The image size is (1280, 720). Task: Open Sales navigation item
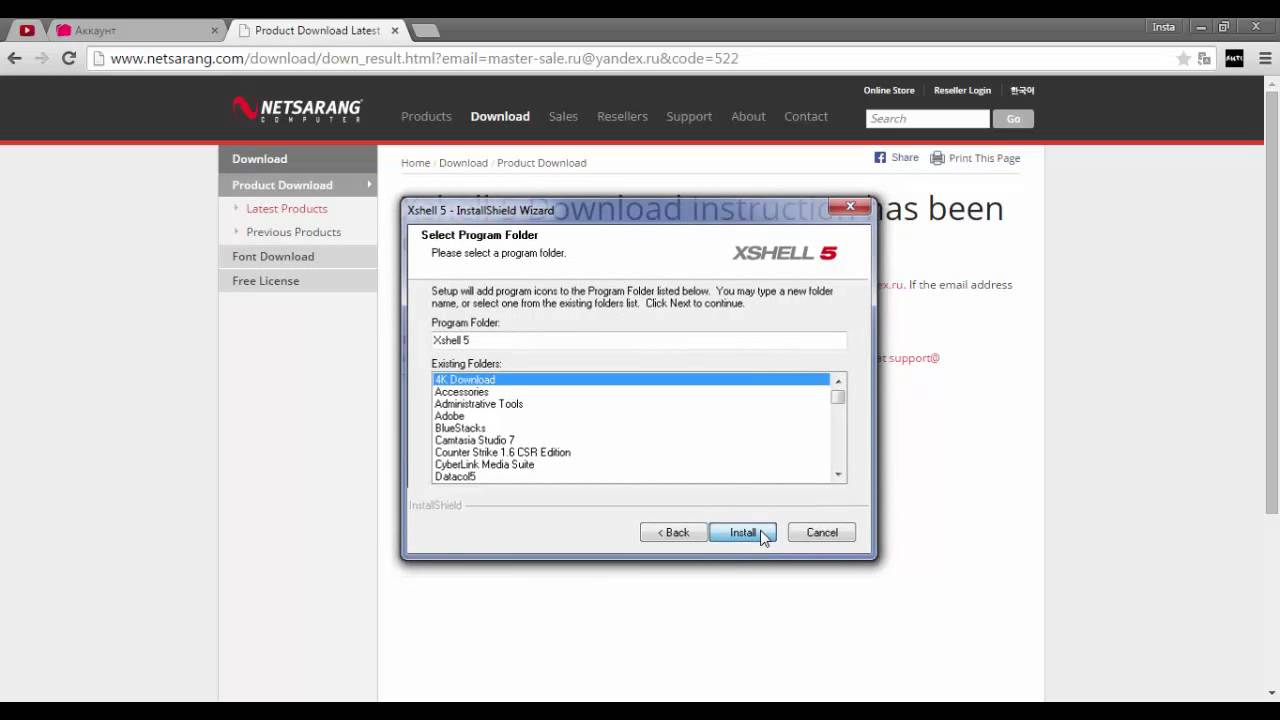coord(563,117)
